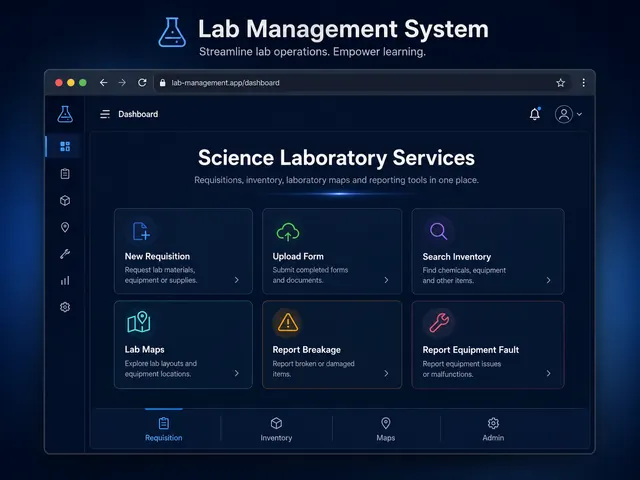640x480 pixels.
Task: Open the clipboard requisitions icon in sidebar
Action: point(65,173)
